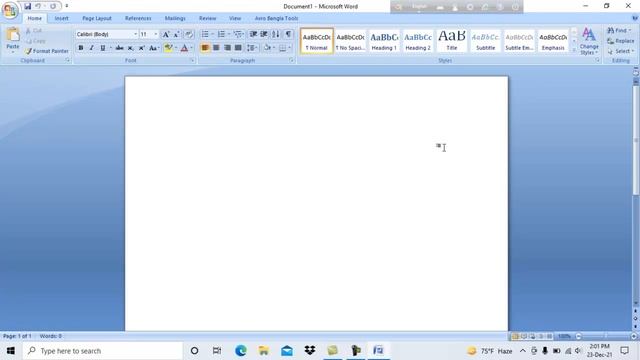Switch to Print Layout view in status bar
The image size is (640, 360).
[515, 336]
